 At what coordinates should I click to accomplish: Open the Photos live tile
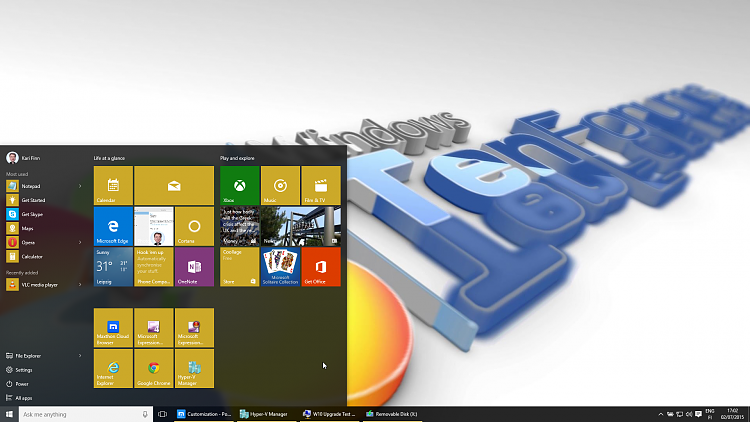click(154, 226)
